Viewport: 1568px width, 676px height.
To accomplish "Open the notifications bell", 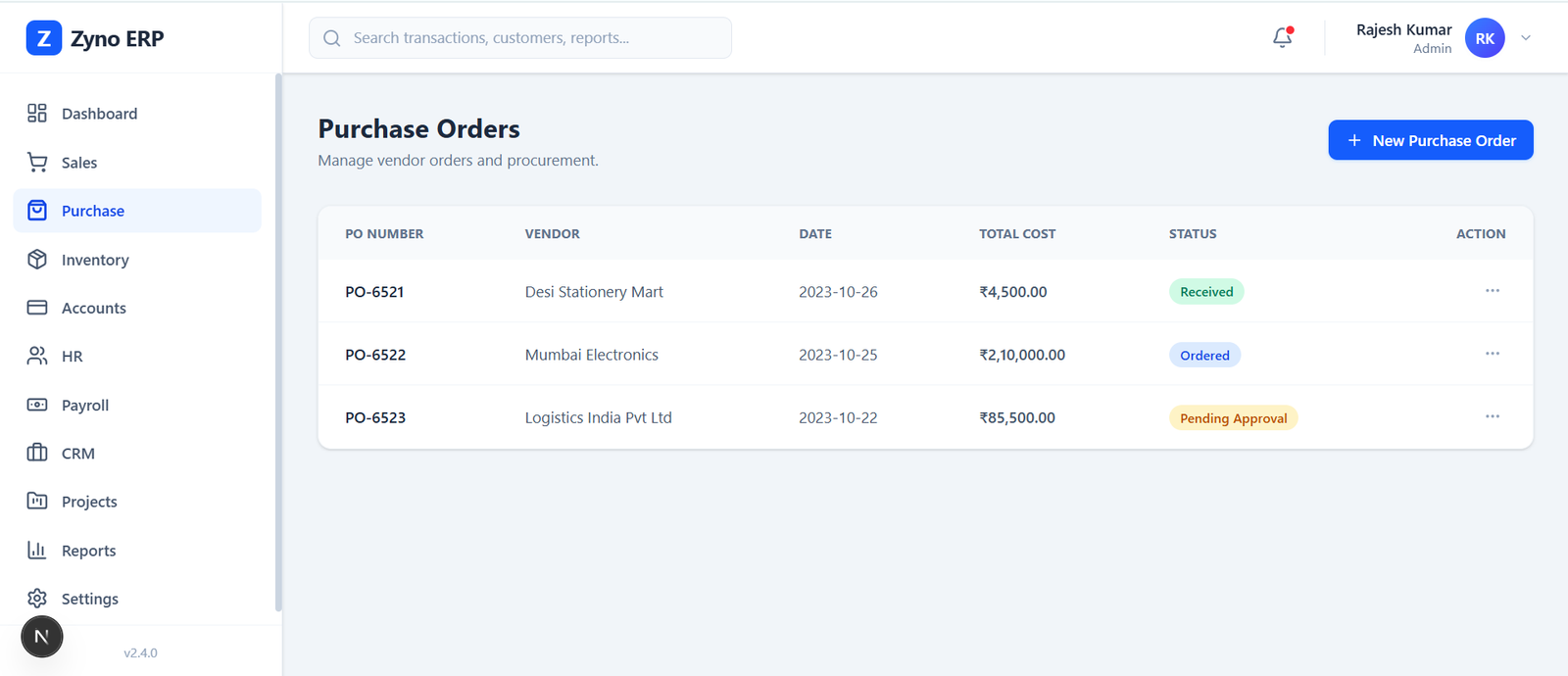I will (1282, 37).
